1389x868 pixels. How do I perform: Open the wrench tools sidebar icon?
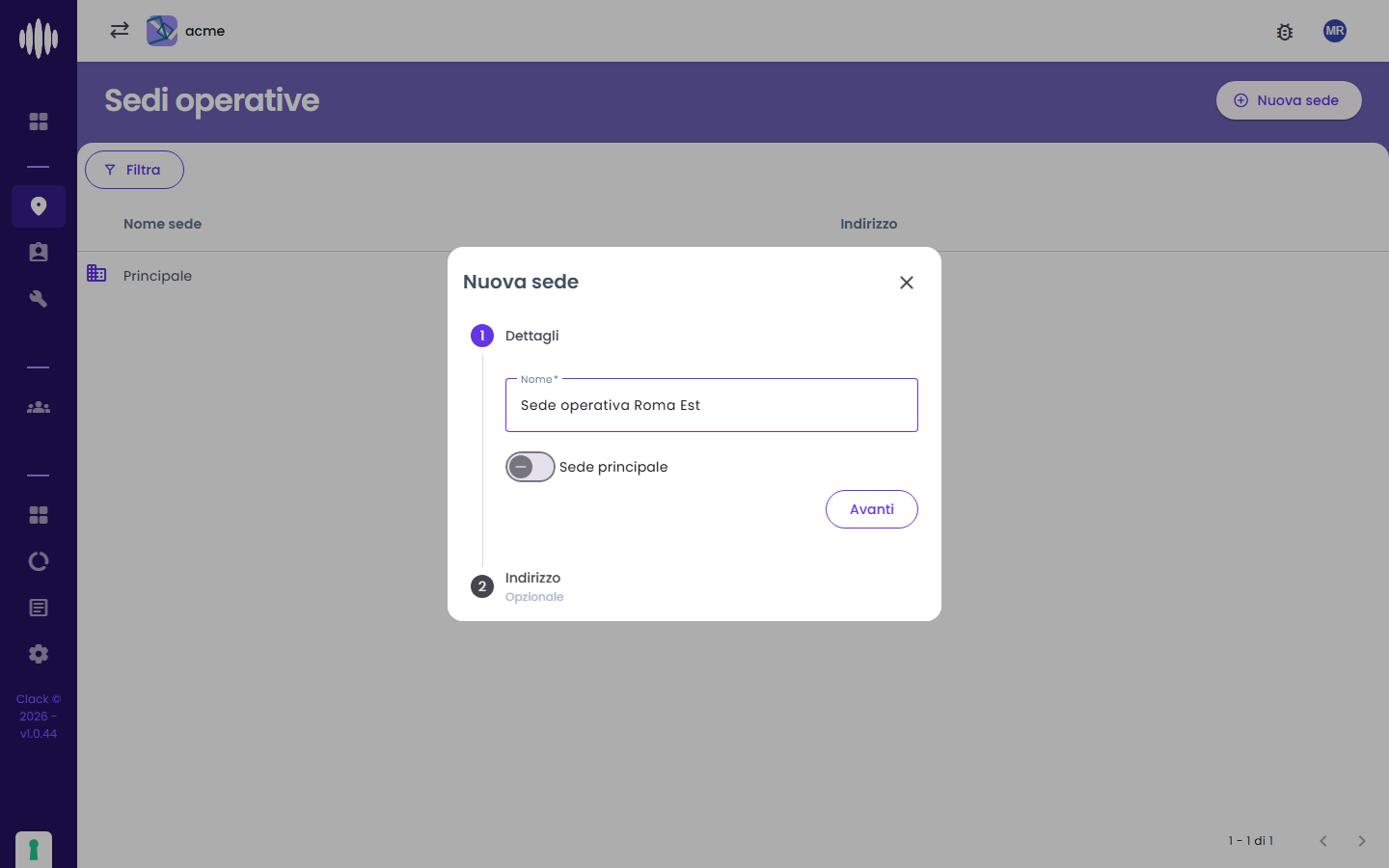pyautogui.click(x=39, y=299)
